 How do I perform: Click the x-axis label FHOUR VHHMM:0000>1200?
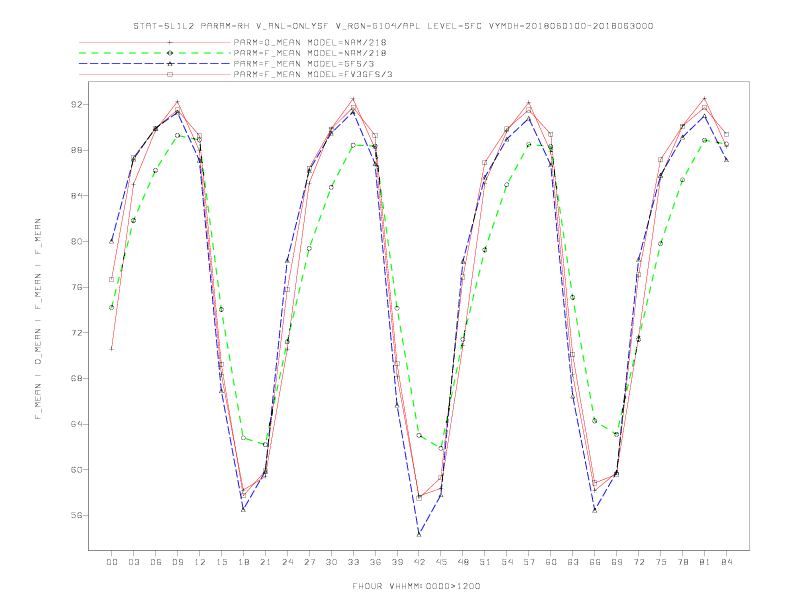click(416, 586)
